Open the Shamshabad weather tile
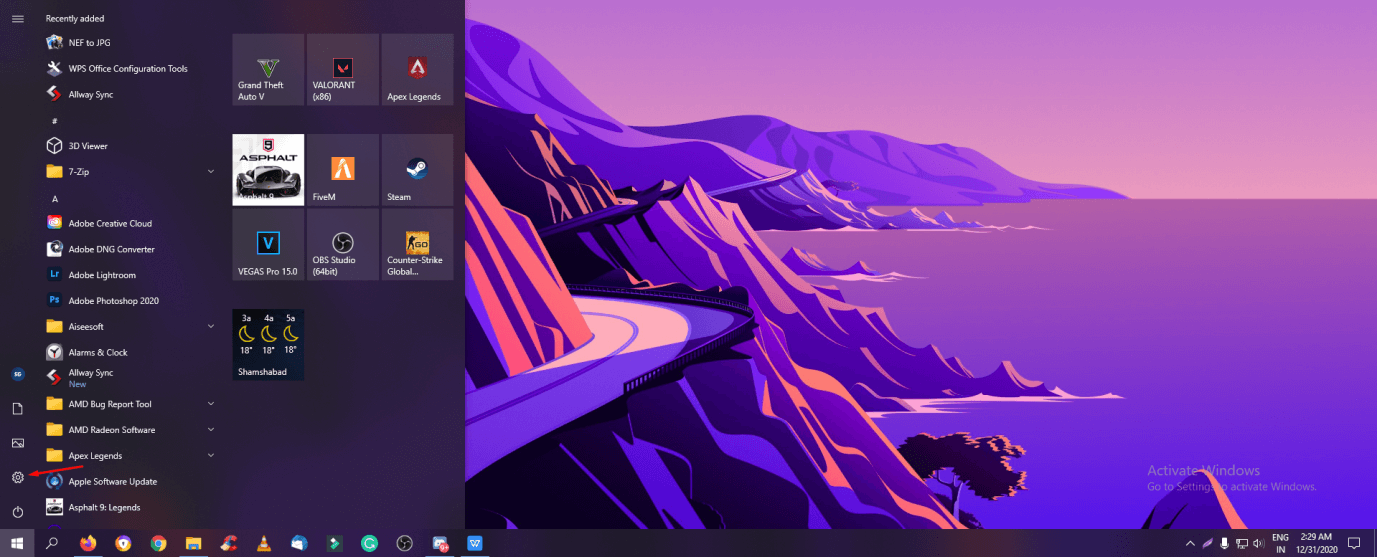Viewport: 1377px width, 557px height. (x=268, y=345)
